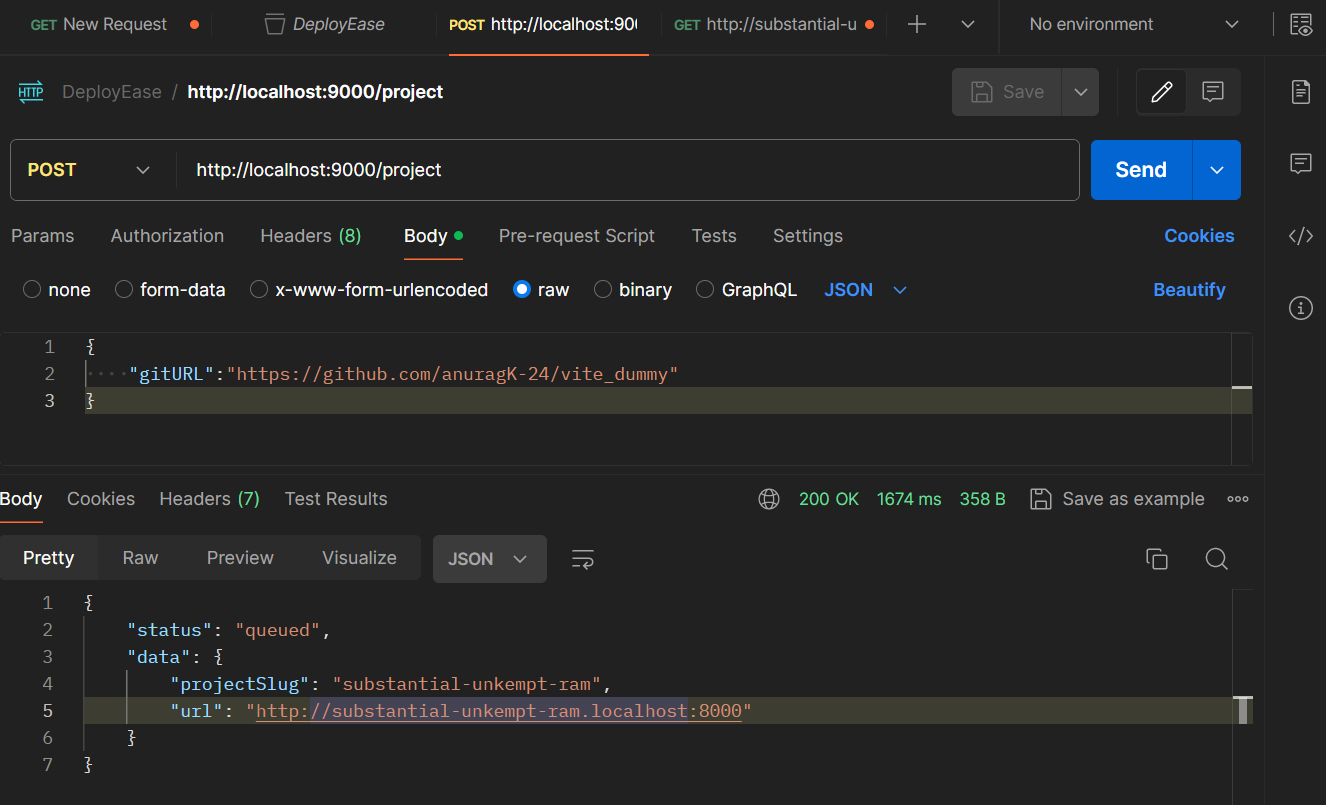Open the No environment selector
The image size is (1326, 805).
[1134, 24]
